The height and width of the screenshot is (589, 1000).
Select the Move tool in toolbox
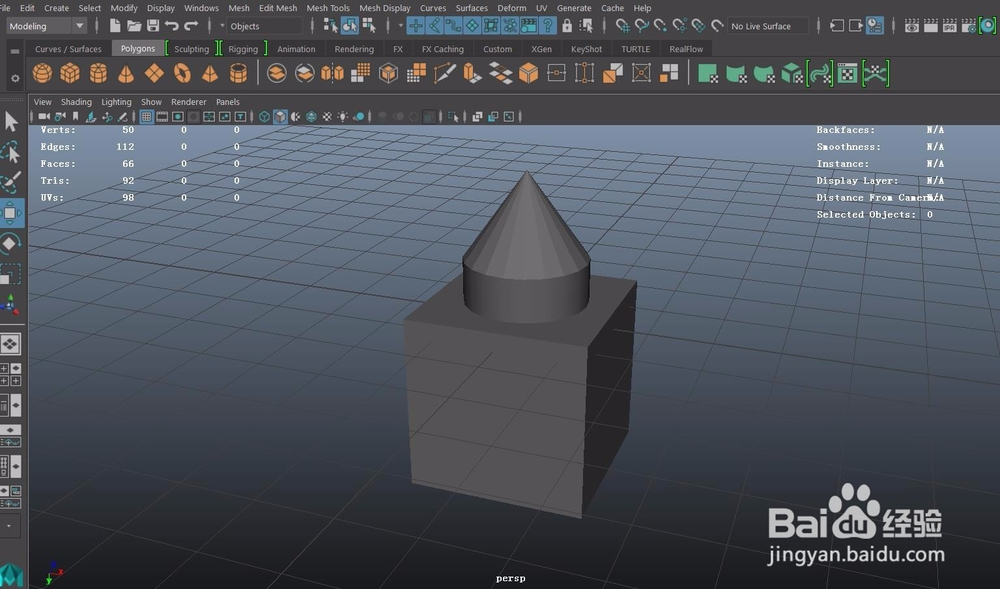click(x=11, y=213)
